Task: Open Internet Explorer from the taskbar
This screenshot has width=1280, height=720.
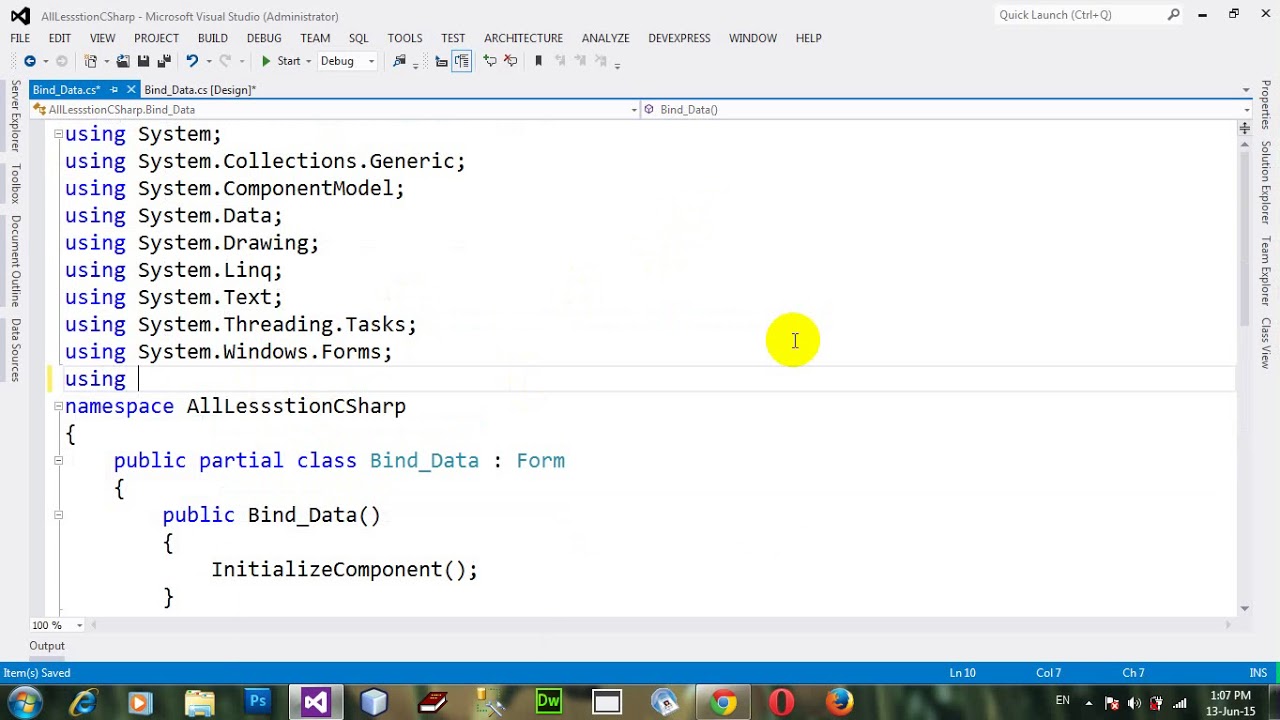Action: 83,702
